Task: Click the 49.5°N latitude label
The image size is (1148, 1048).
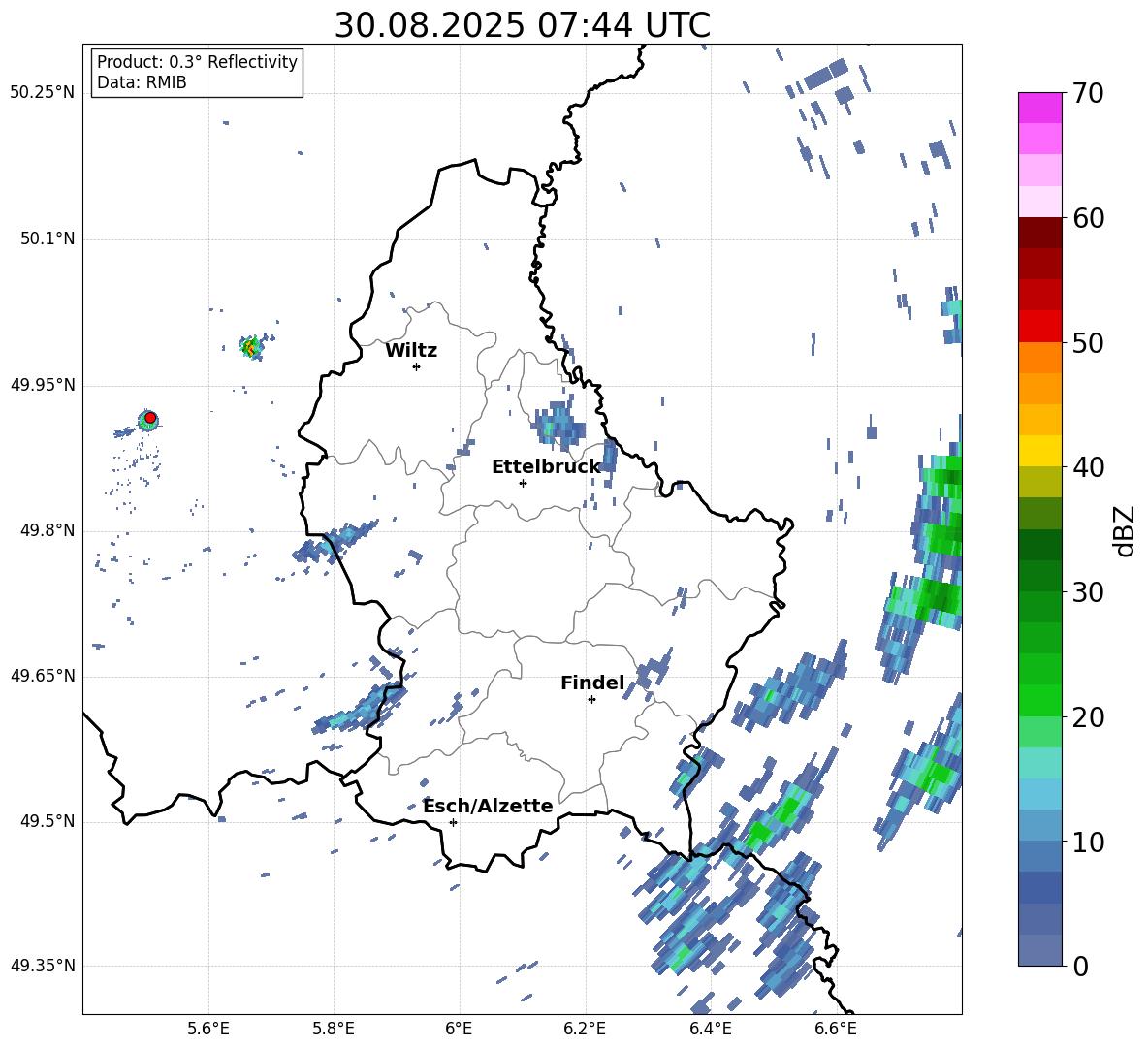Action: point(48,820)
